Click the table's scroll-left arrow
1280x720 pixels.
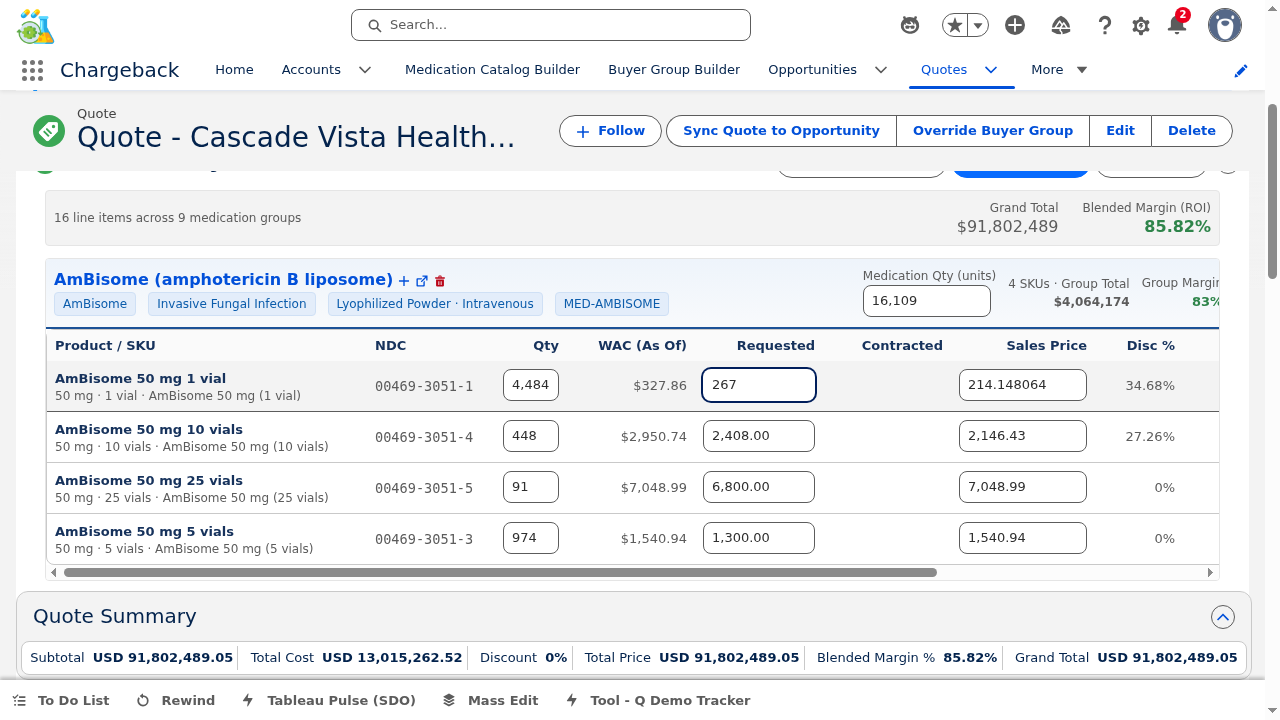pos(54,573)
